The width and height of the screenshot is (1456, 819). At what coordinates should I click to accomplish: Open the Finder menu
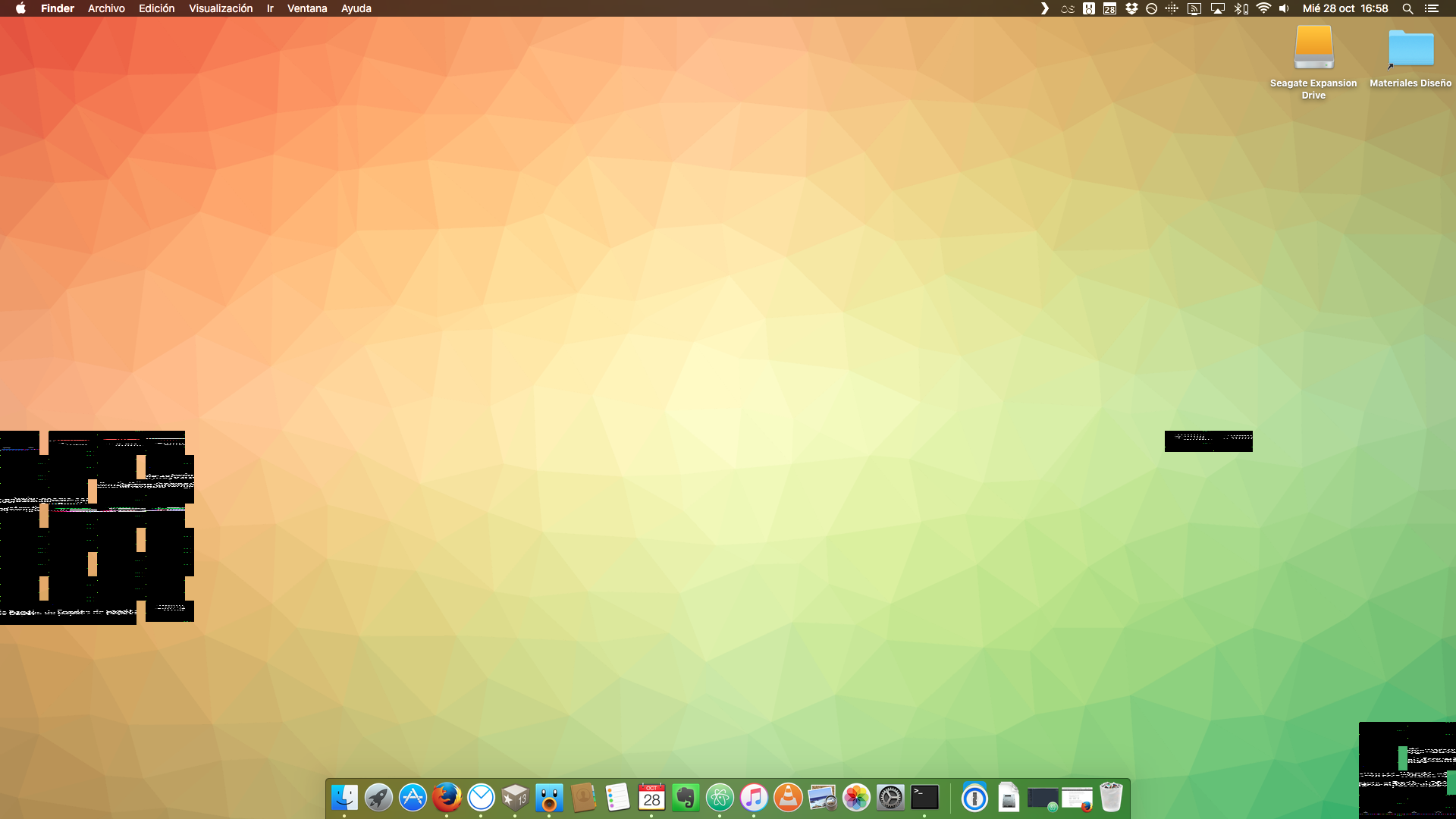58,8
